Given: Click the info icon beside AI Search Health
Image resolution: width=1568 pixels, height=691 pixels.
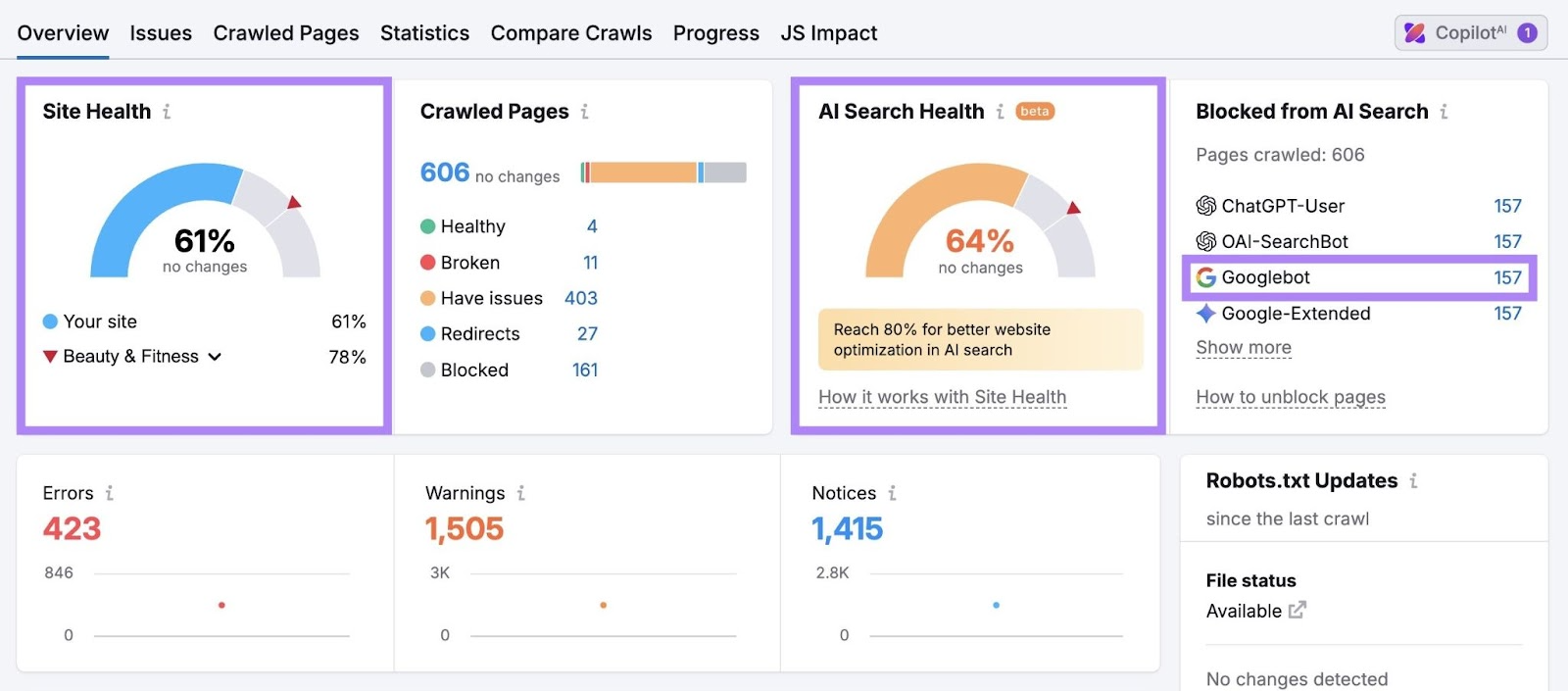Looking at the screenshot, I should (1000, 112).
